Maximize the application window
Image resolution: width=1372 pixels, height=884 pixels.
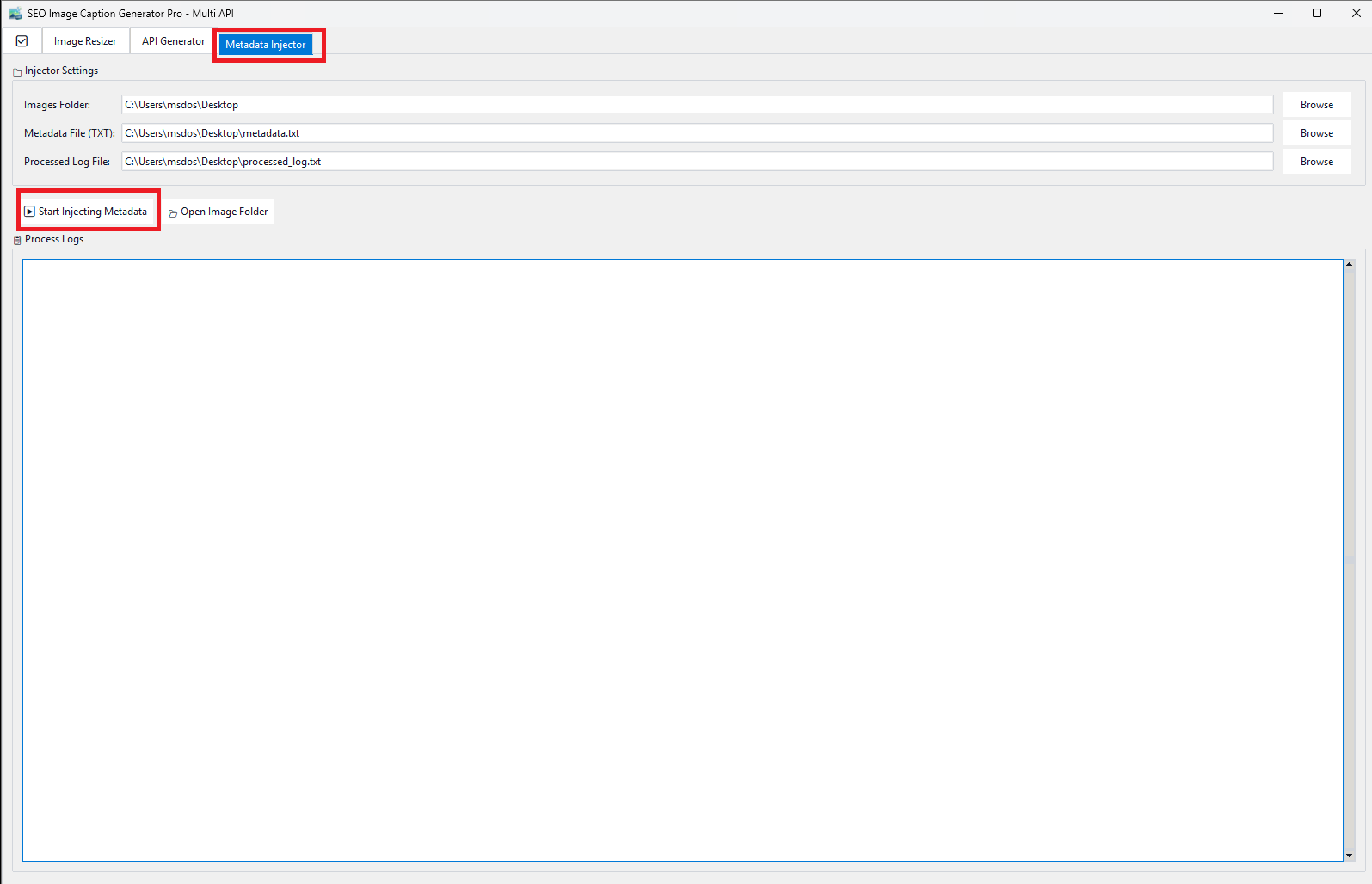(x=1316, y=13)
